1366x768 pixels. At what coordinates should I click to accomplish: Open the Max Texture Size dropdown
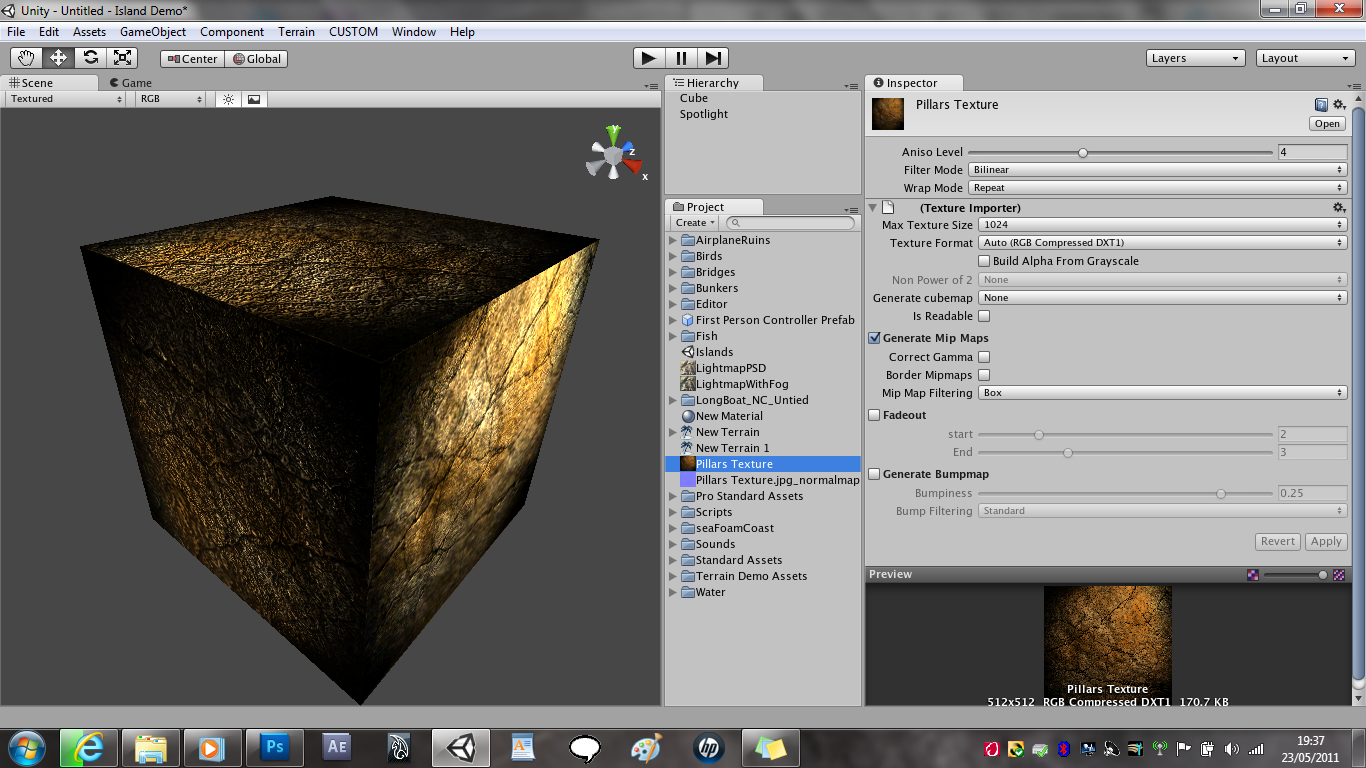tap(1162, 225)
